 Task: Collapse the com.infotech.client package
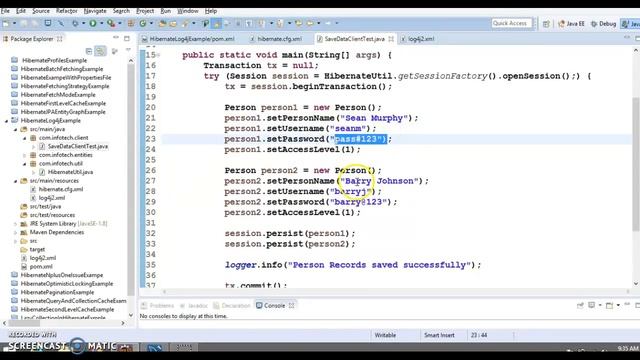[x=24, y=138]
